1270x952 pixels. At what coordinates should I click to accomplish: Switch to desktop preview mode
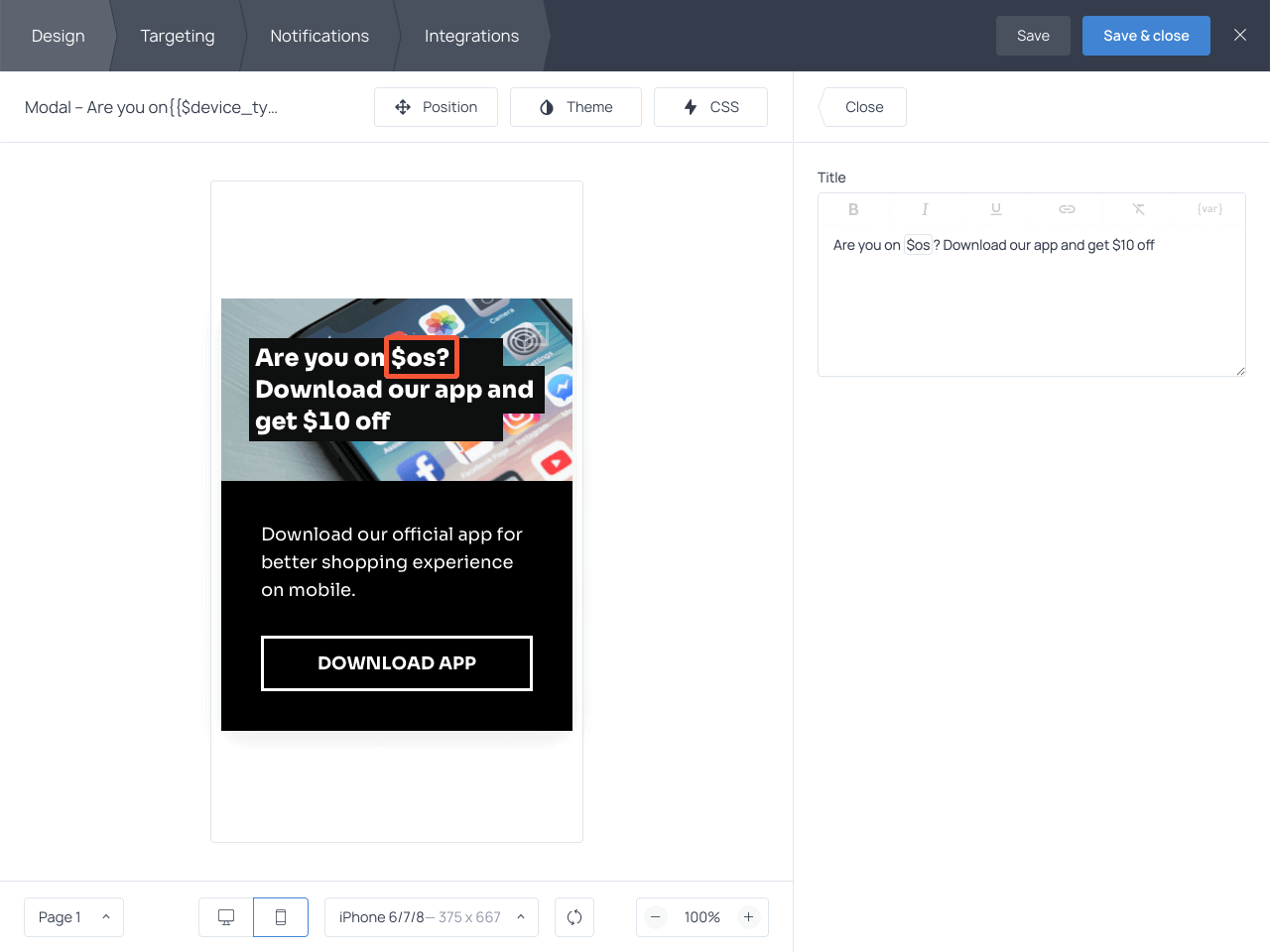tap(226, 917)
